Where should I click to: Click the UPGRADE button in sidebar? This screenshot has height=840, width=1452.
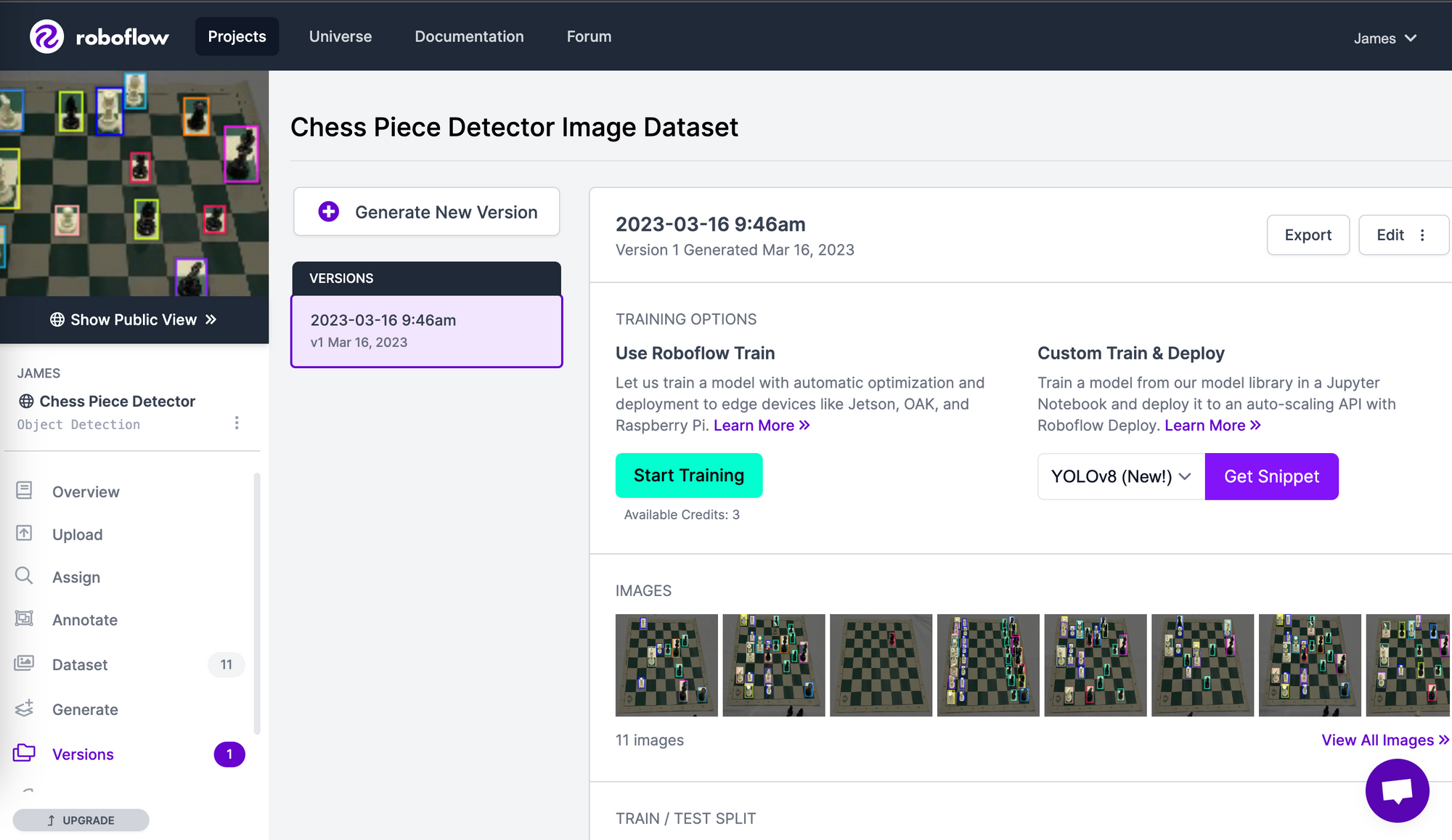tap(81, 820)
